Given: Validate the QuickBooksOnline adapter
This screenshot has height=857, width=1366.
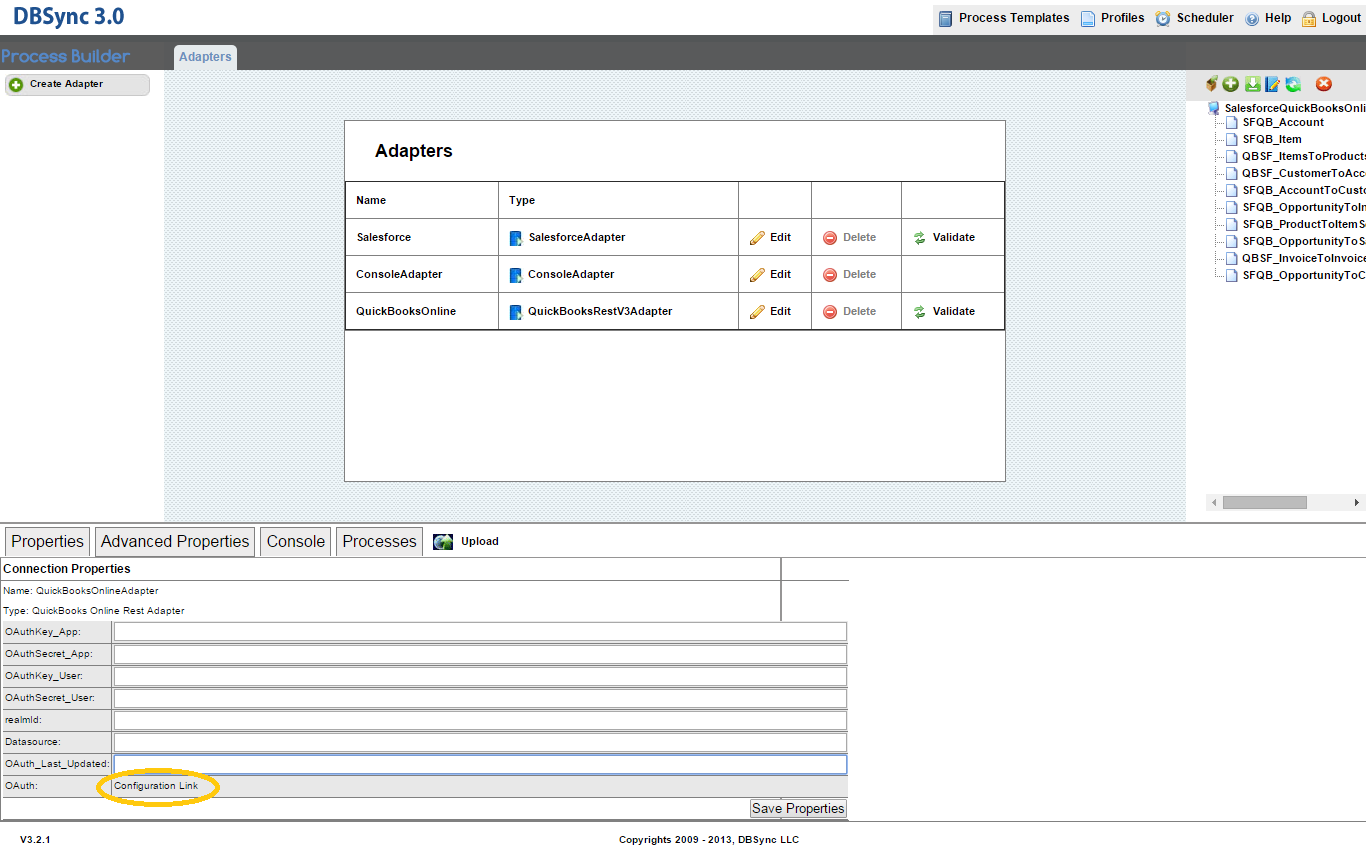Looking at the screenshot, I should click(943, 312).
